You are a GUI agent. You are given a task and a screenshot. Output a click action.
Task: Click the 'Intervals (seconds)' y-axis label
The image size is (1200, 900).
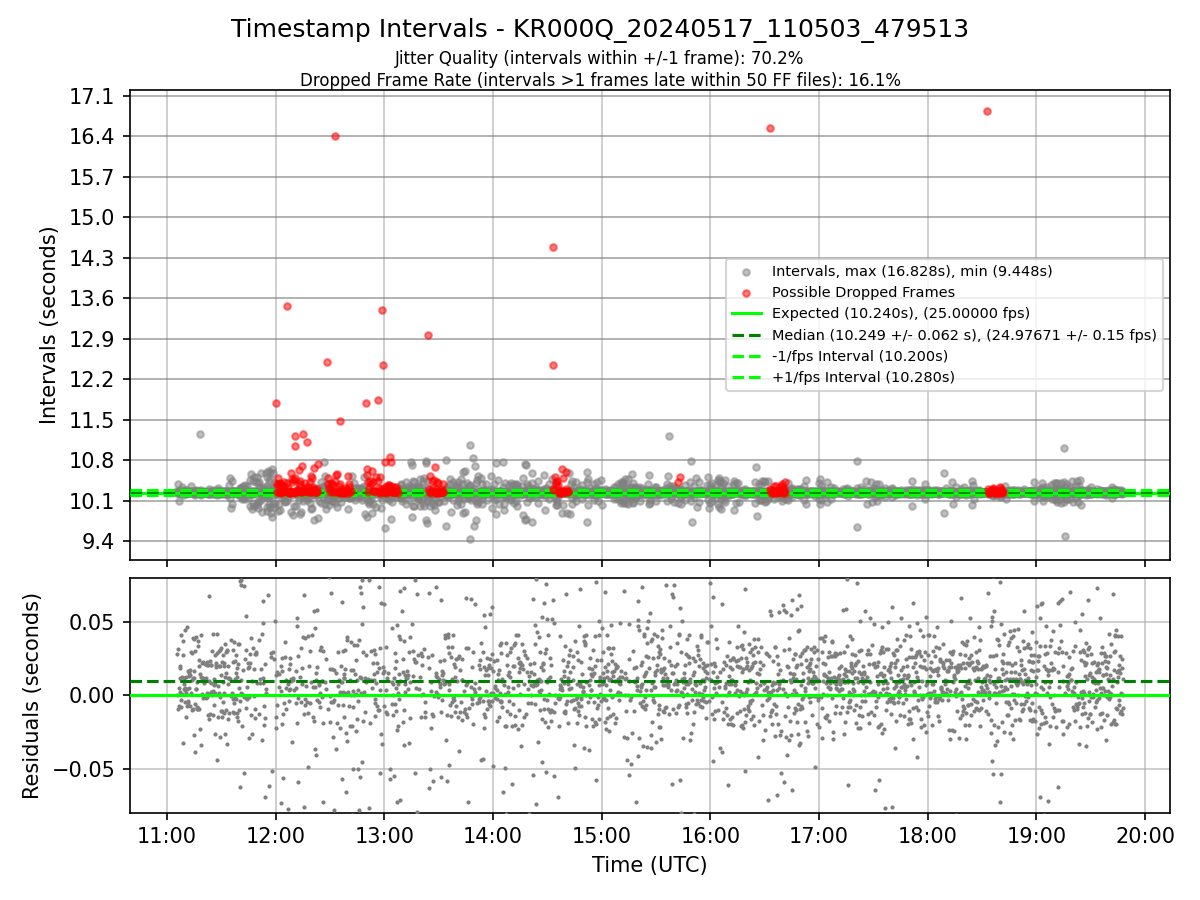49,325
